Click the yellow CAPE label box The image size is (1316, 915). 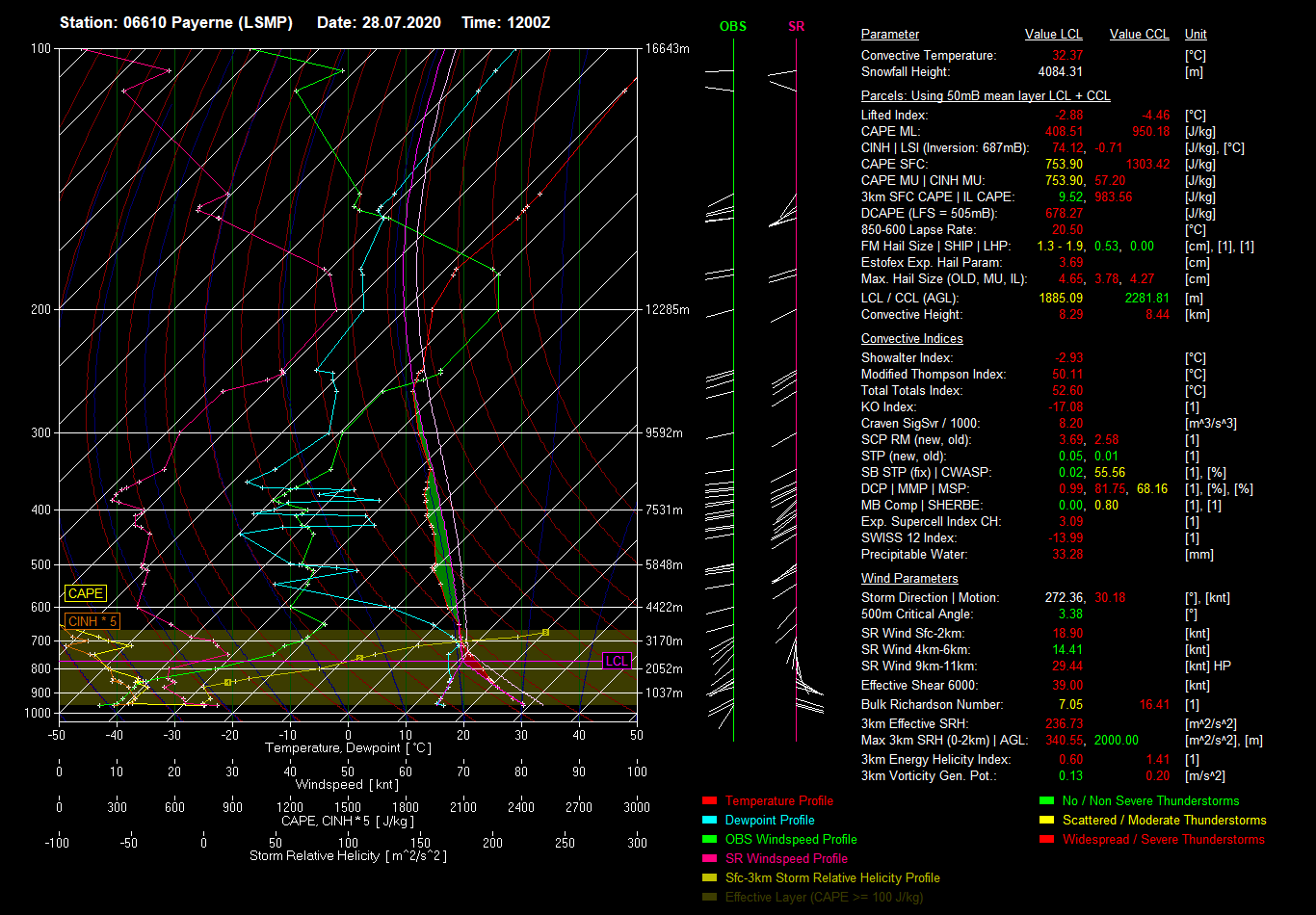(x=86, y=594)
